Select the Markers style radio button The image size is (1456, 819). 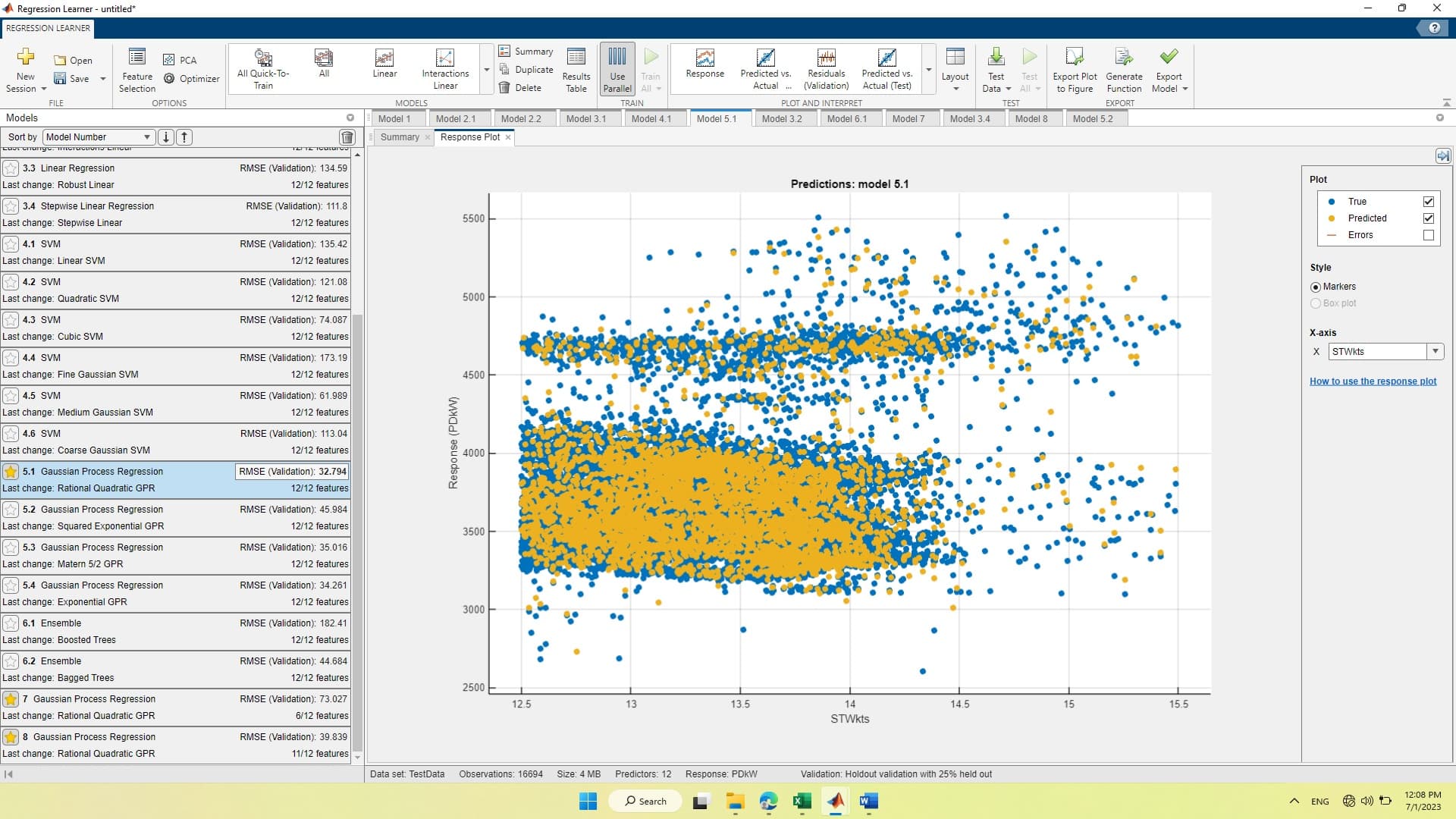1316,287
